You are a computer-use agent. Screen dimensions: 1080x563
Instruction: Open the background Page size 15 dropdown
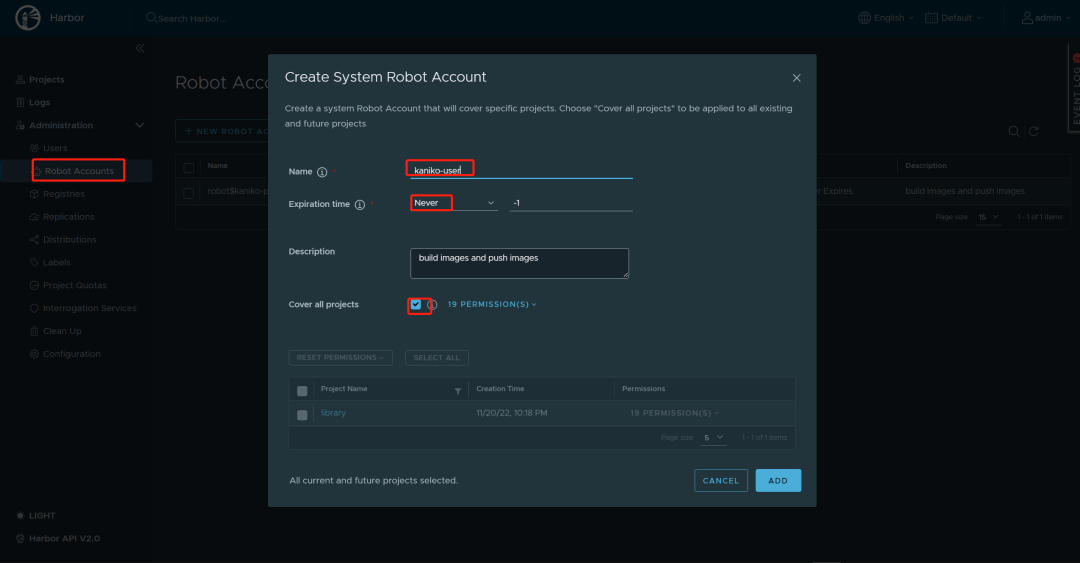(988, 217)
